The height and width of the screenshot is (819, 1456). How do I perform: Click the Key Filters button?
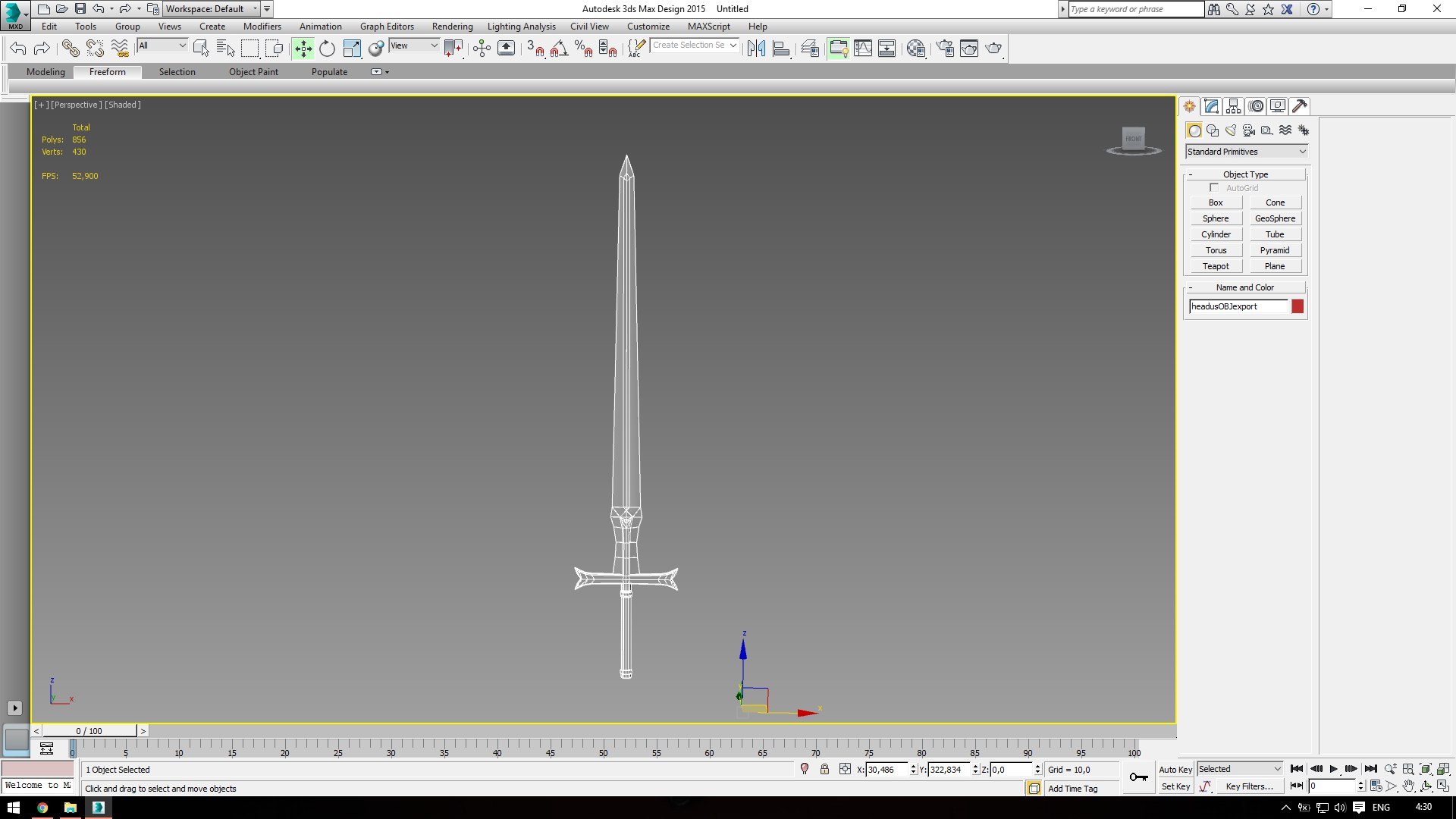1249,786
